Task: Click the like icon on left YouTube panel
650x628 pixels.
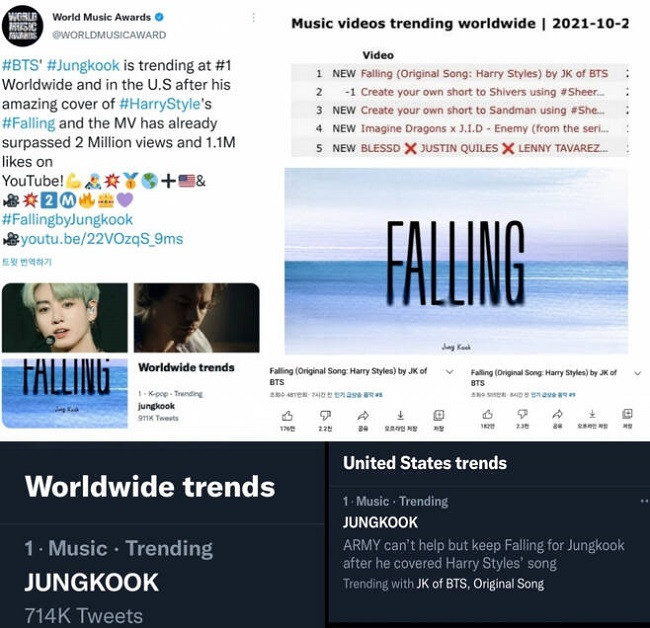Action: [x=287, y=415]
